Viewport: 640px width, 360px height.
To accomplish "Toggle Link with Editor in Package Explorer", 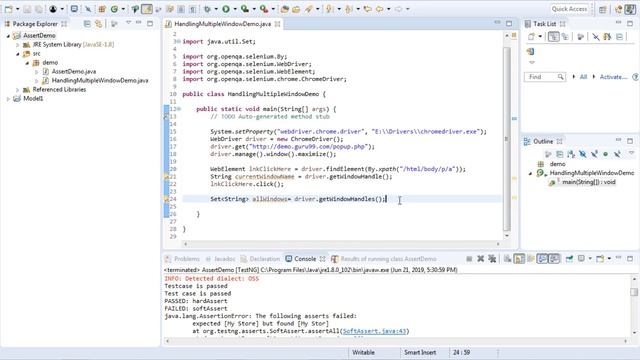I will point(98,24).
